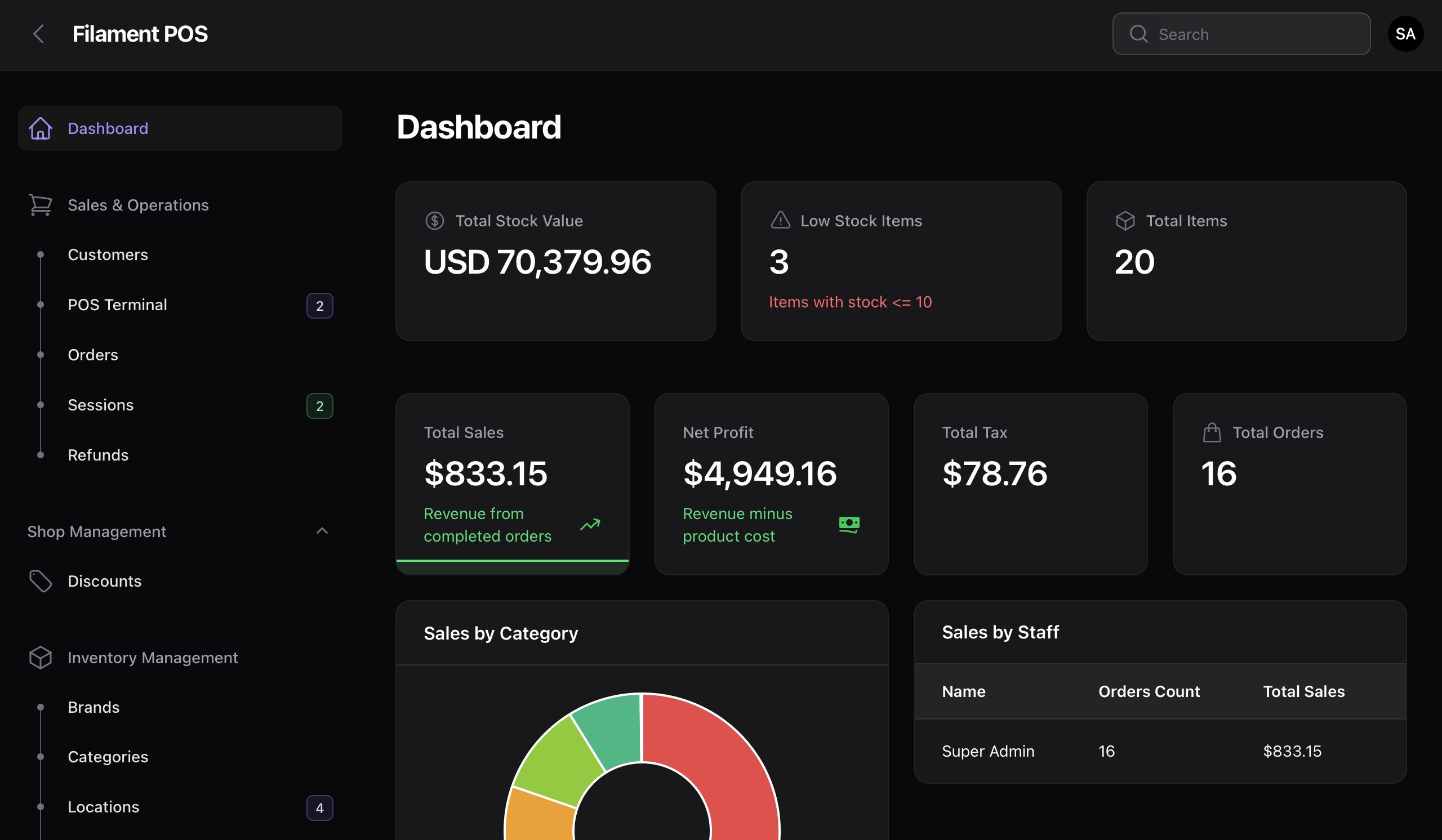This screenshot has width=1442, height=840.
Task: Click the back arrow in header
Action: [x=38, y=34]
